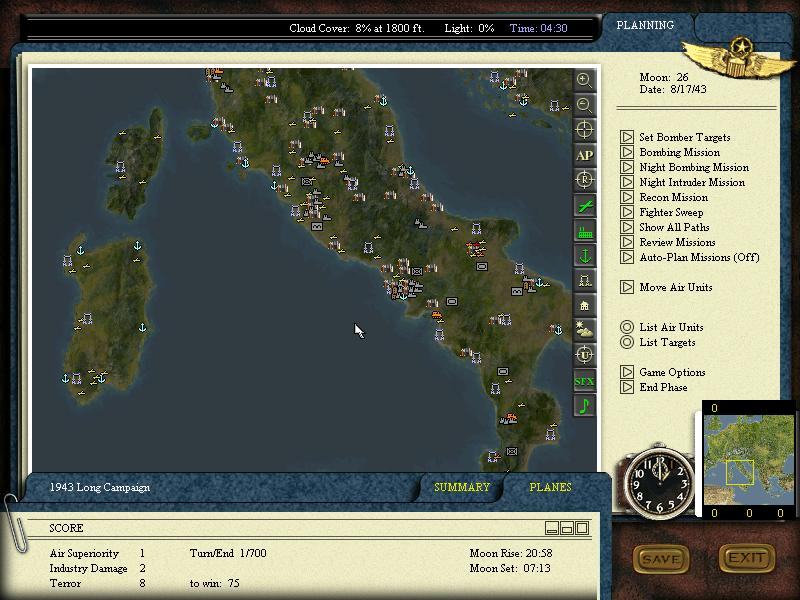
Task: Open Night Intruder Mission
Action: click(x=683, y=182)
